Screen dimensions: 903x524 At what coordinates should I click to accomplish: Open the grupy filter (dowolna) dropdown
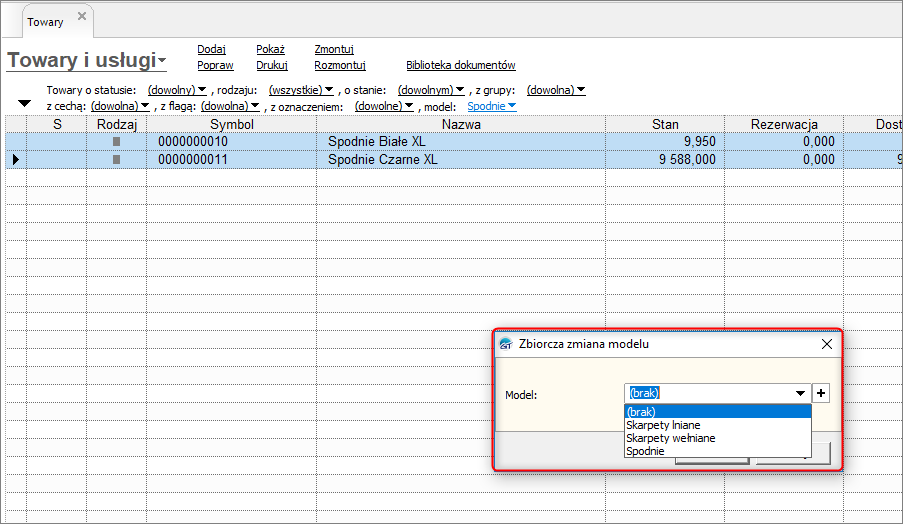[x=556, y=90]
